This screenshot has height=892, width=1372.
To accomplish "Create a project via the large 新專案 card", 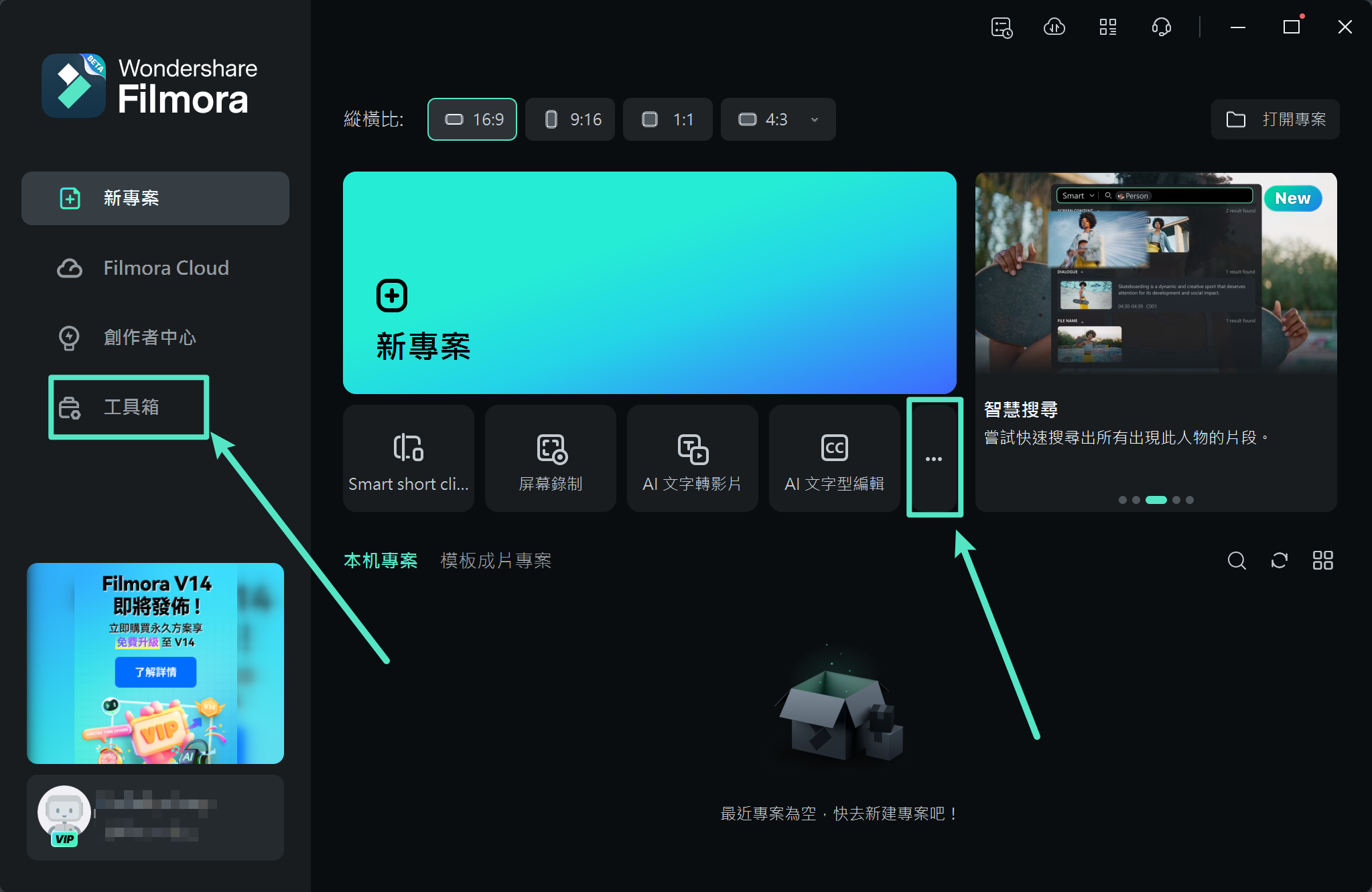I will [650, 283].
